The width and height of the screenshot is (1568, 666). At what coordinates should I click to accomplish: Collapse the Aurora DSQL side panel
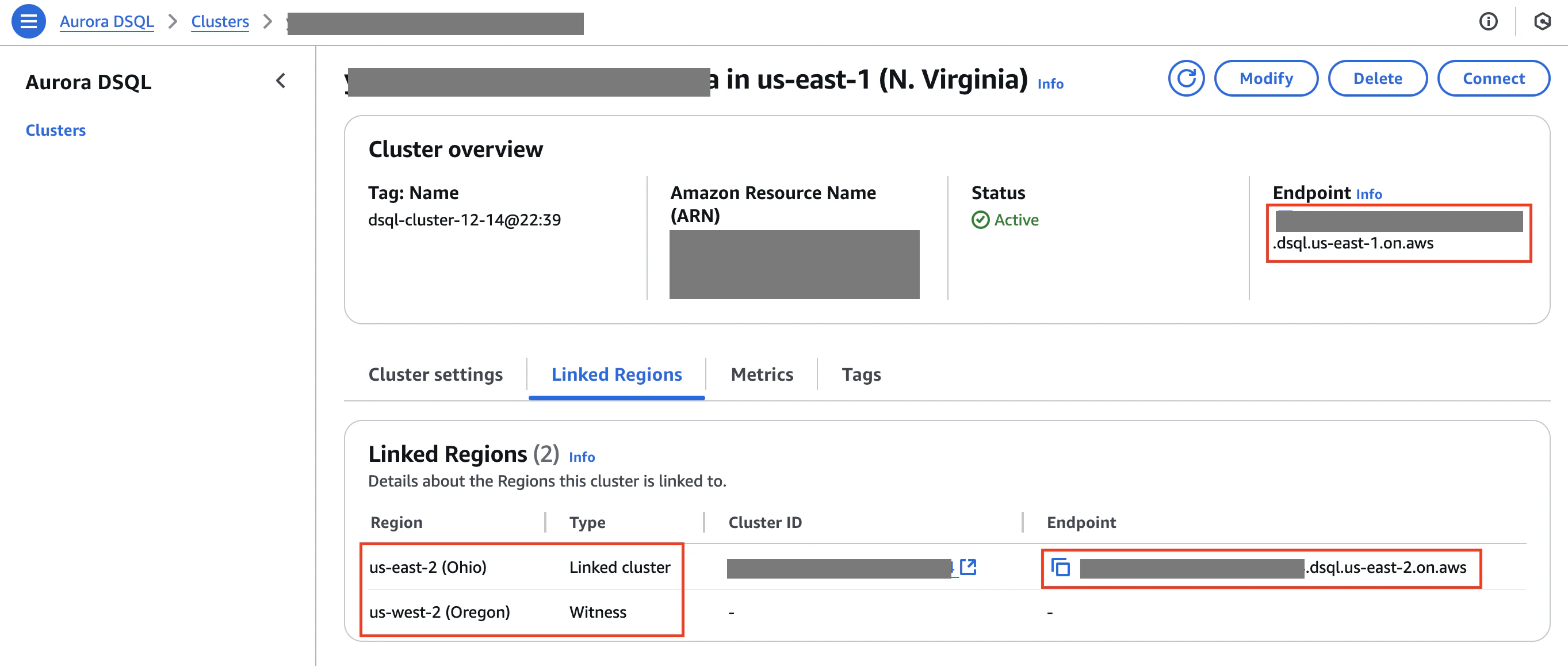point(281,81)
